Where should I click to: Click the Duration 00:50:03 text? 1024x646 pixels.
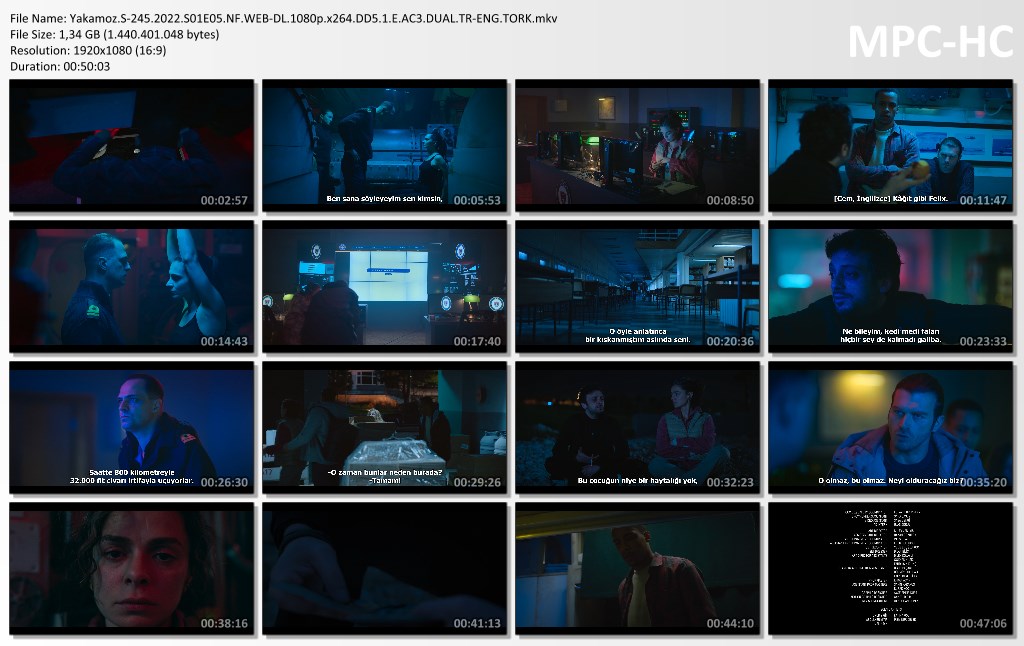60,66
